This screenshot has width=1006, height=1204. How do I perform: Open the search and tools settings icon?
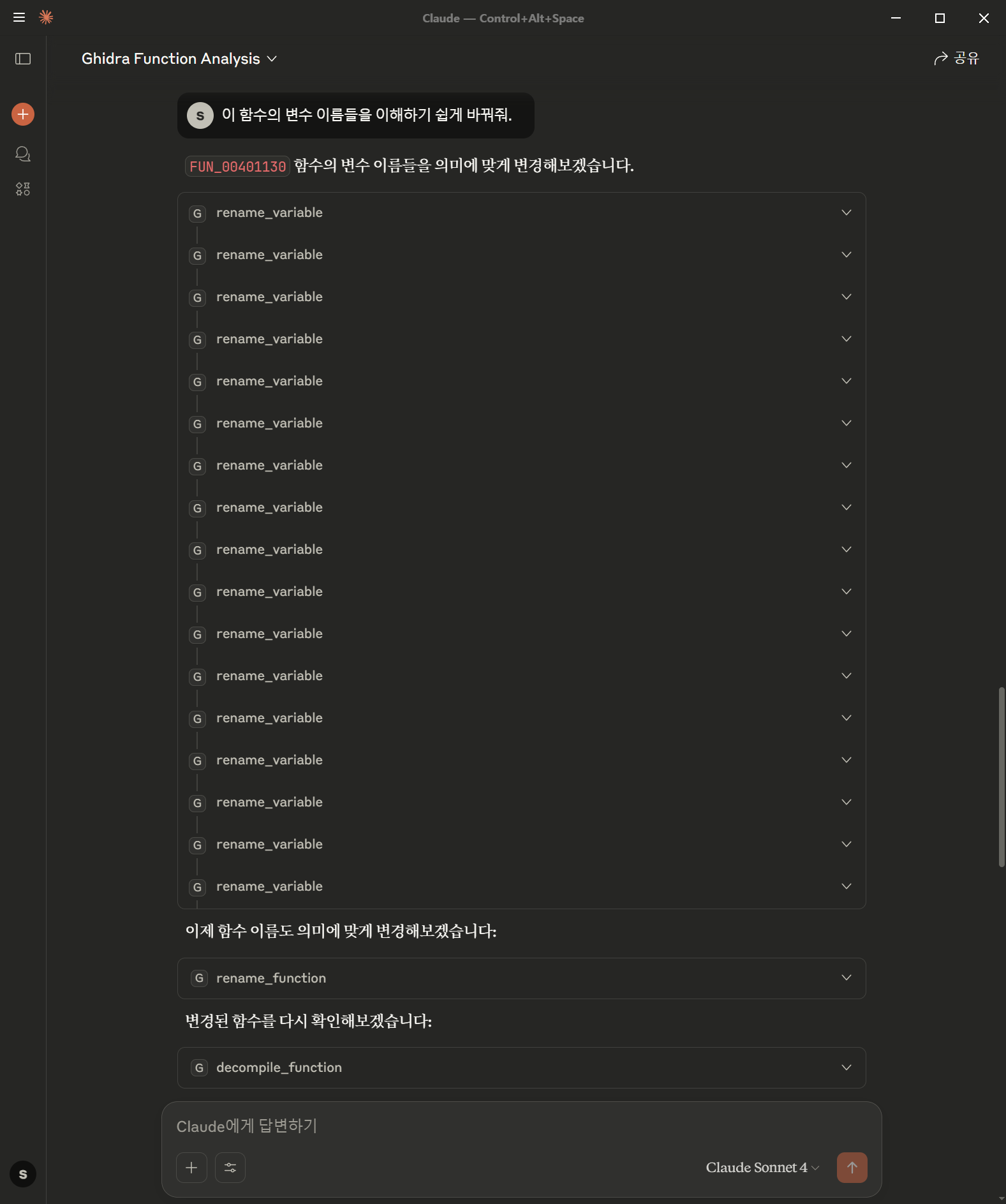(230, 1168)
